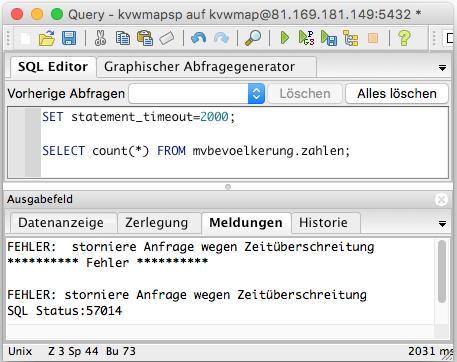This screenshot has width=457, height=362.
Task: Save query using the floppy disk icon
Action: tap(69, 38)
